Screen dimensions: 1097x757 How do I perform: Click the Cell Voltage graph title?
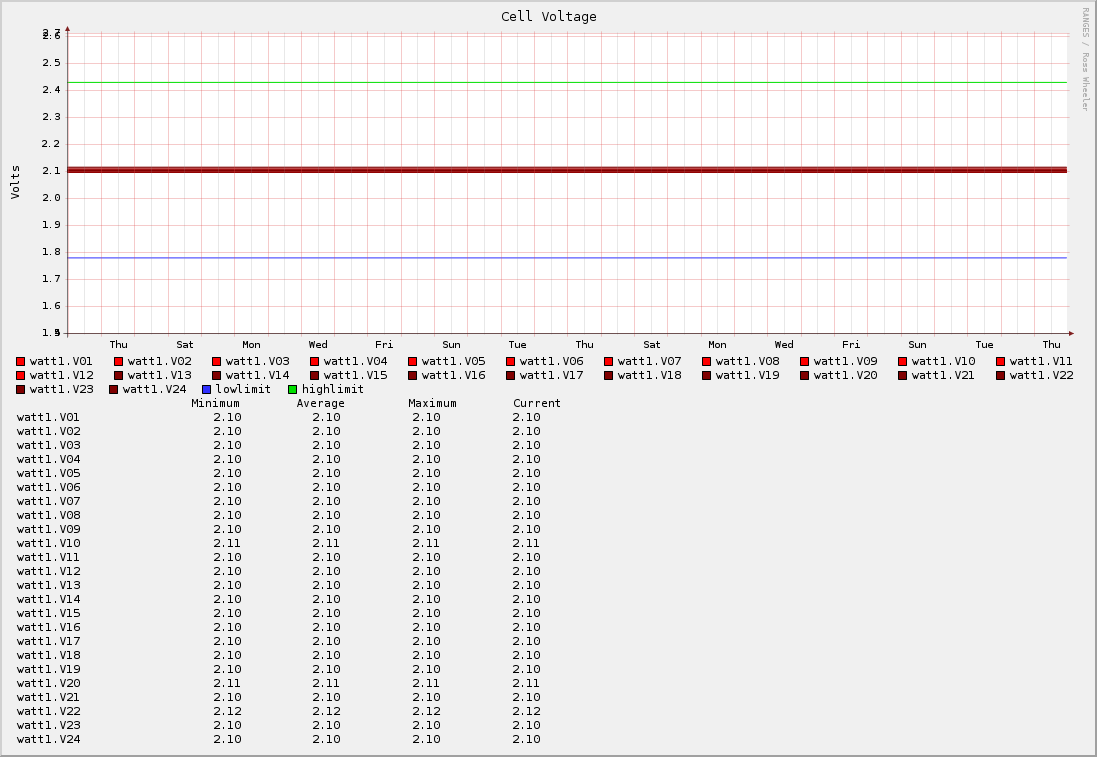click(548, 16)
